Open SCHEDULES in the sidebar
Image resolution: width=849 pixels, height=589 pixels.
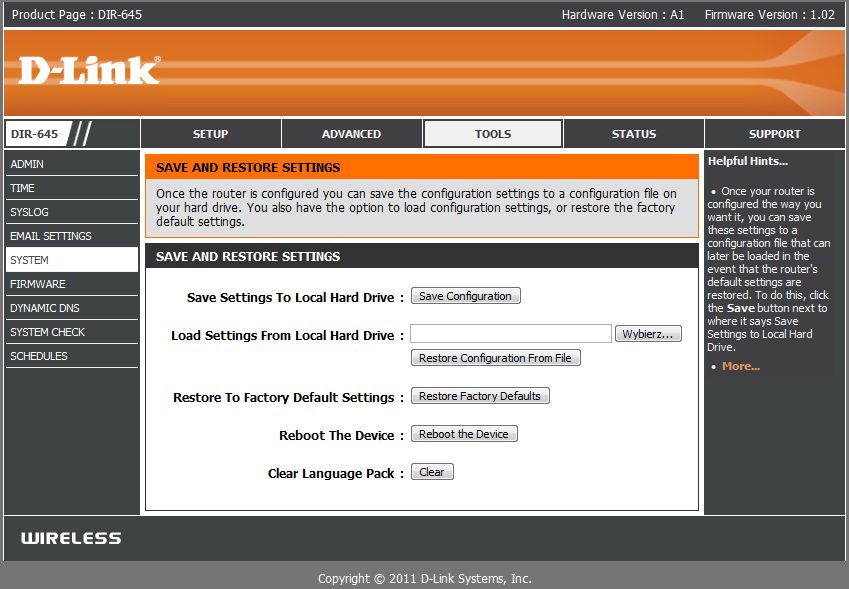(x=71, y=356)
